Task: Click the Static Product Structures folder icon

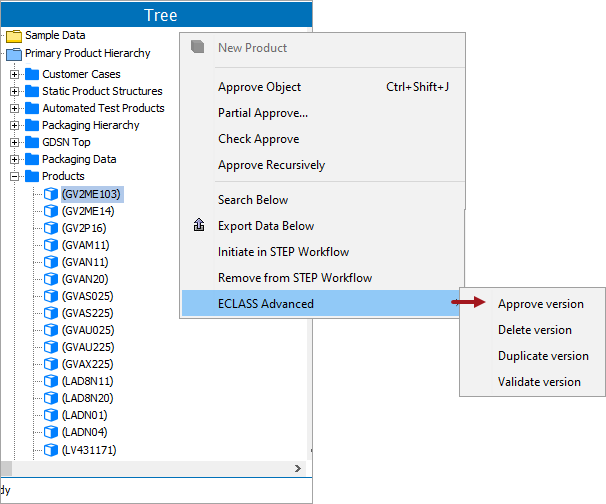Action: coord(32,91)
